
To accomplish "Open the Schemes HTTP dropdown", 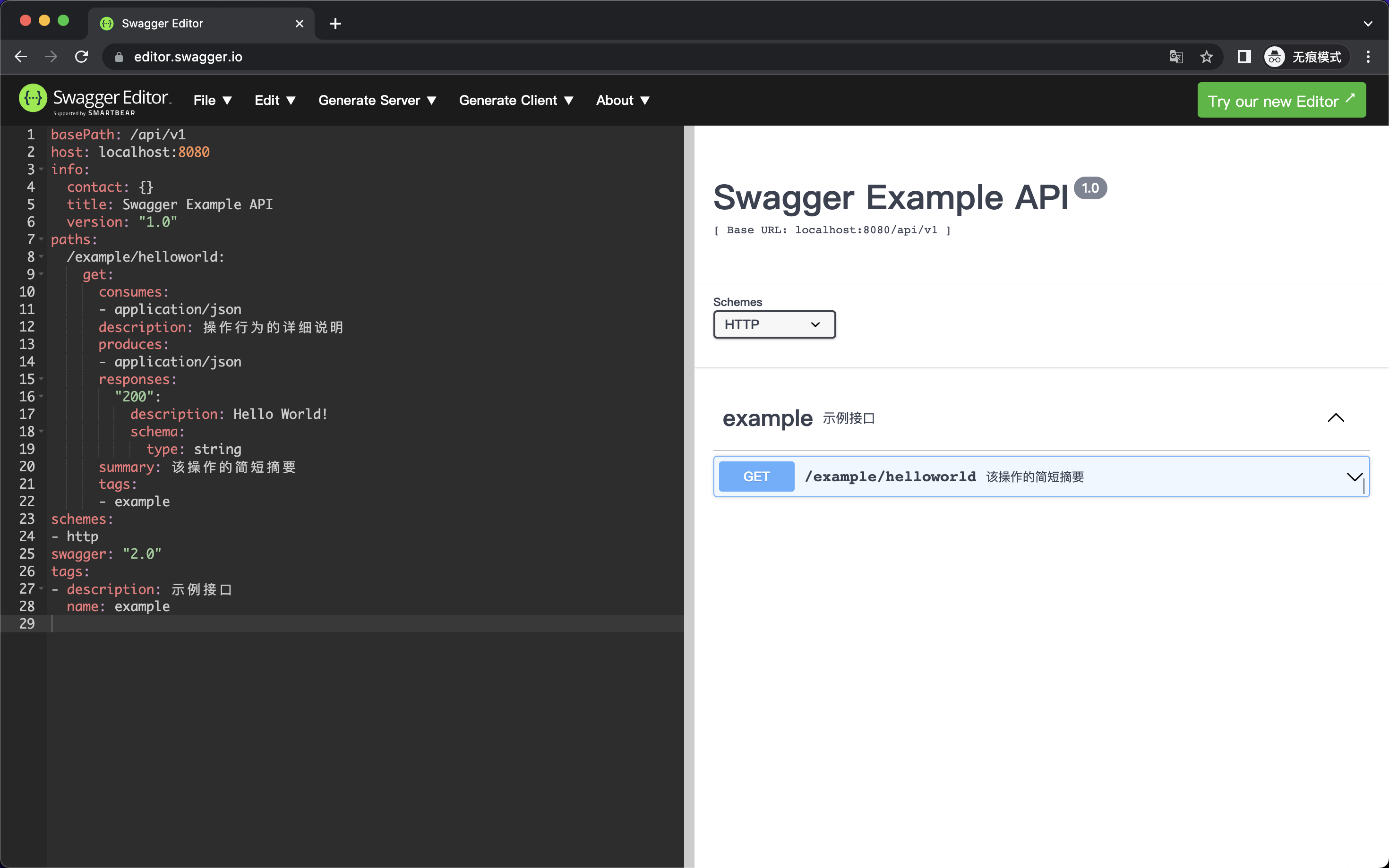I will (x=773, y=324).
